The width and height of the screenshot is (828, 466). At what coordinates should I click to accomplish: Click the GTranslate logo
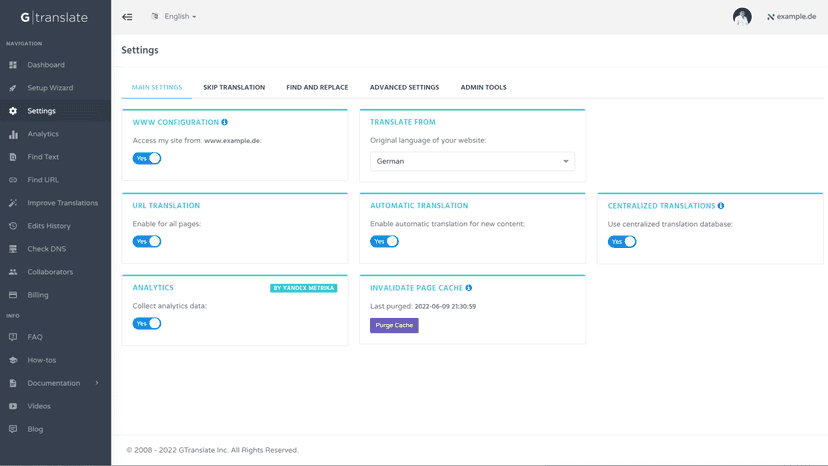click(54, 17)
